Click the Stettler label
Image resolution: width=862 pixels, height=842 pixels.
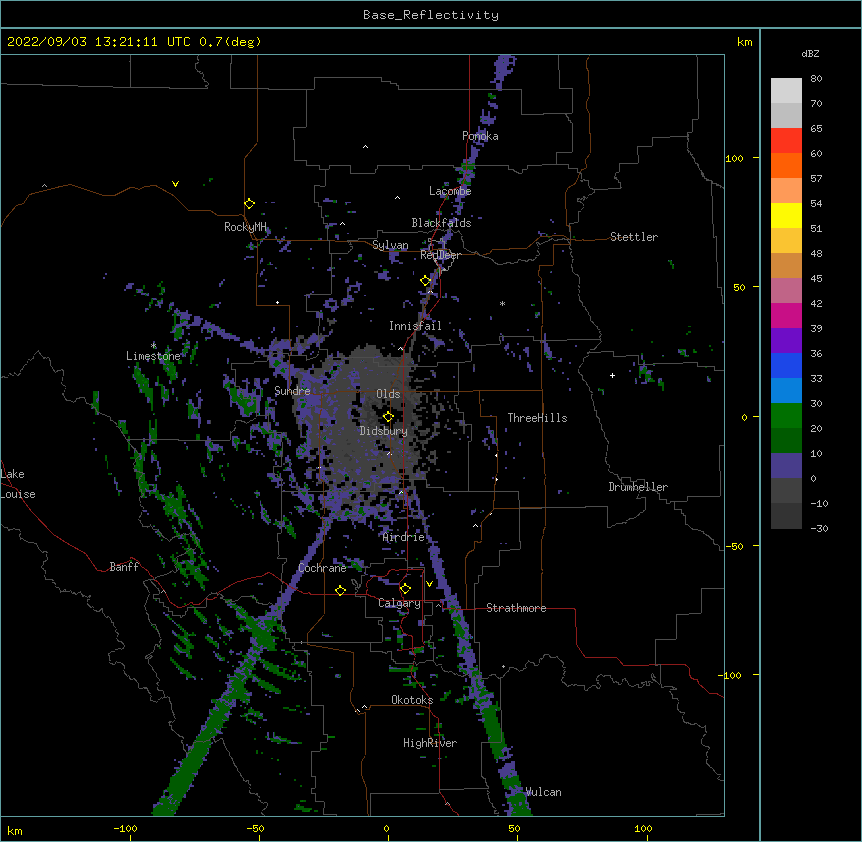[634, 237]
